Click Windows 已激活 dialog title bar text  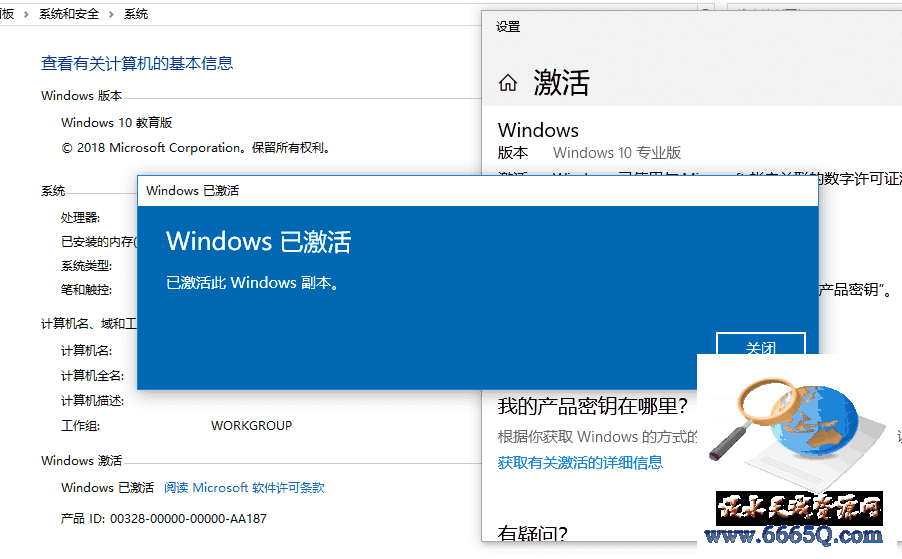click(192, 191)
